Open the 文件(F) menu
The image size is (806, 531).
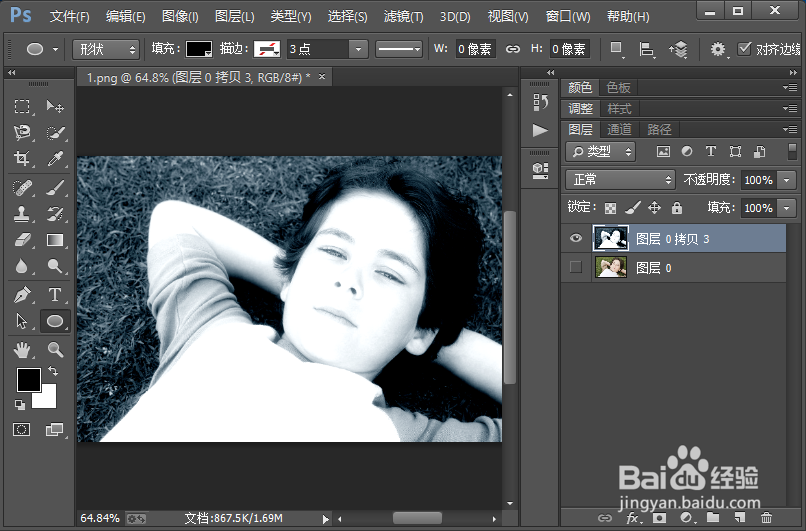(69, 16)
